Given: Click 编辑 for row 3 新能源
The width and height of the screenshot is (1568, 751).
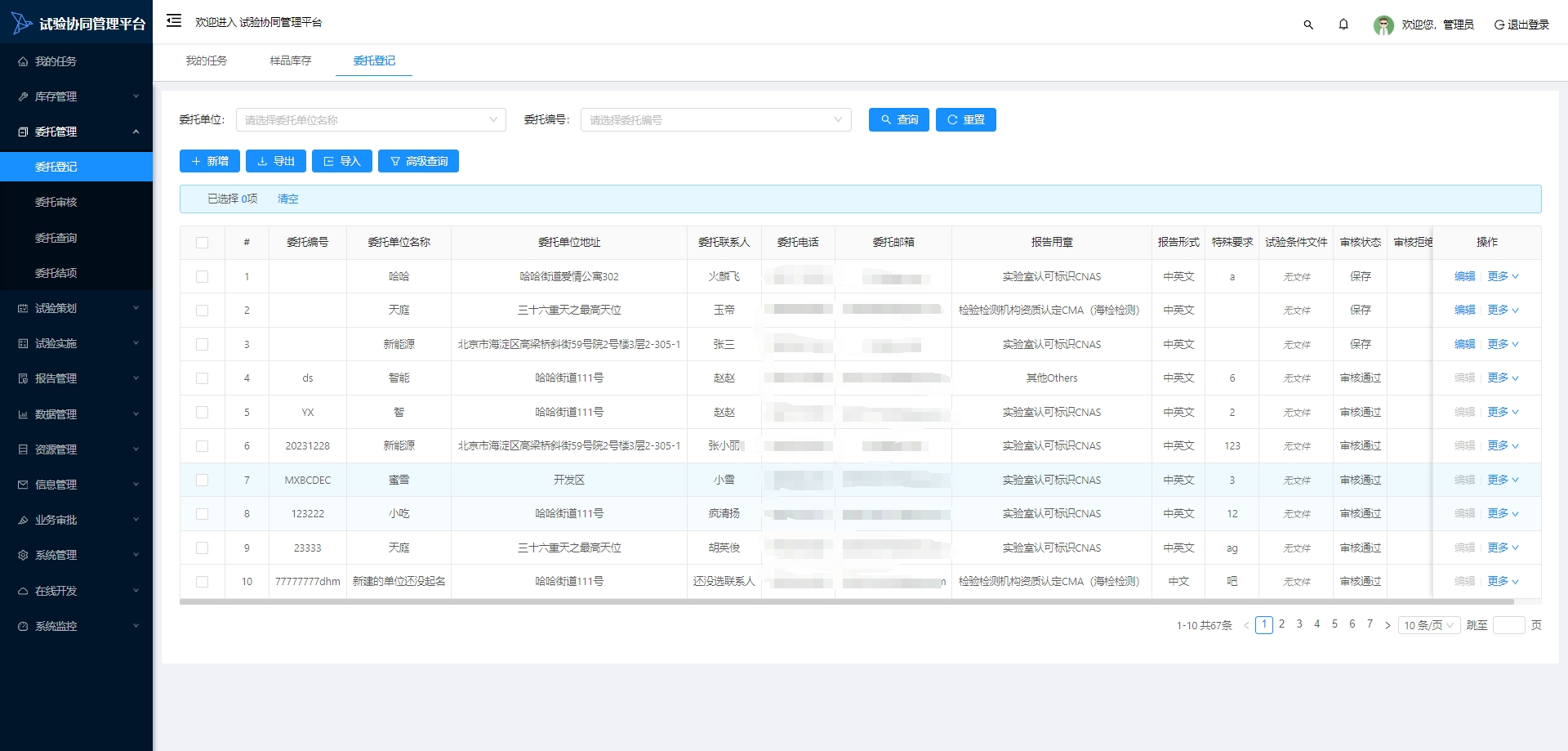Looking at the screenshot, I should (x=1464, y=344).
